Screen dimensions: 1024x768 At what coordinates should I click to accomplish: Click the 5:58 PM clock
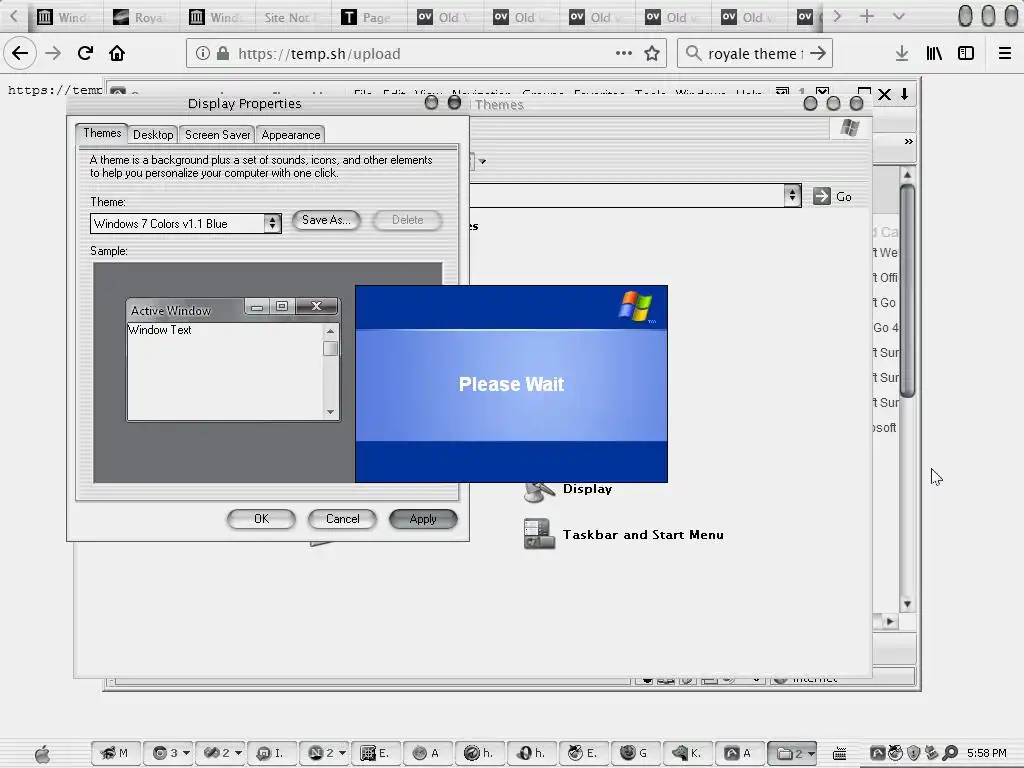point(987,753)
